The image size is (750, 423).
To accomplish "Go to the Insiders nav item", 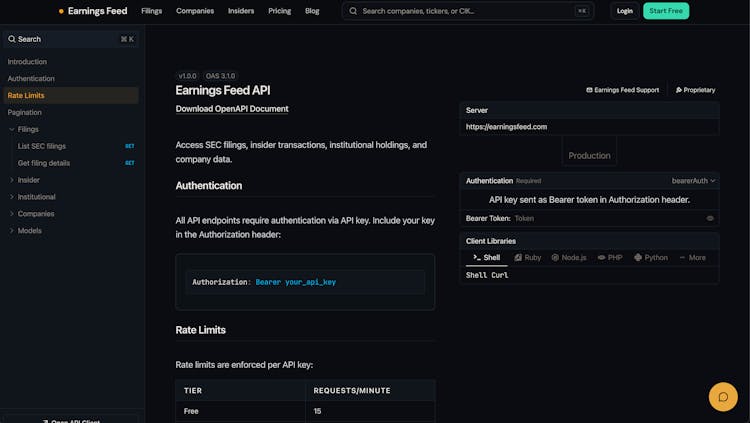I will click(241, 11).
